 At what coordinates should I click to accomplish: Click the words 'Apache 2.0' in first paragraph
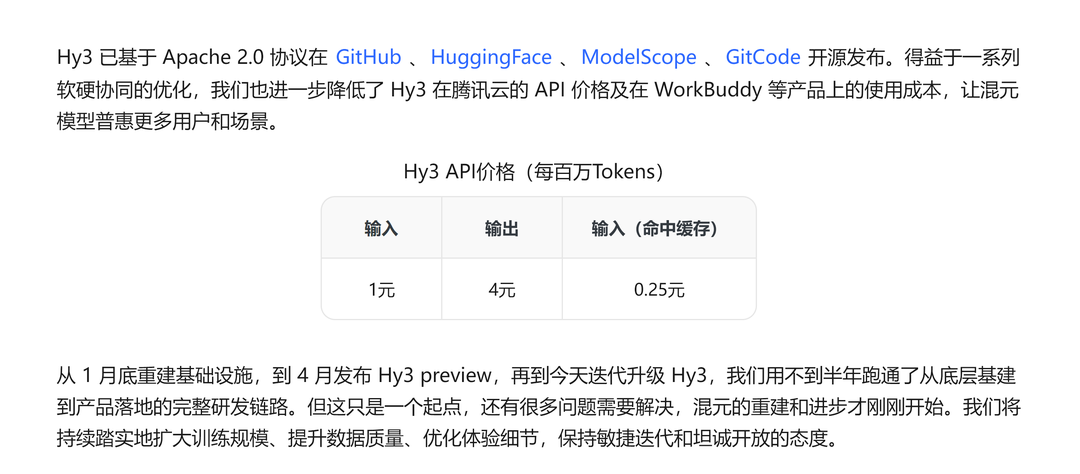pyautogui.click(x=213, y=57)
